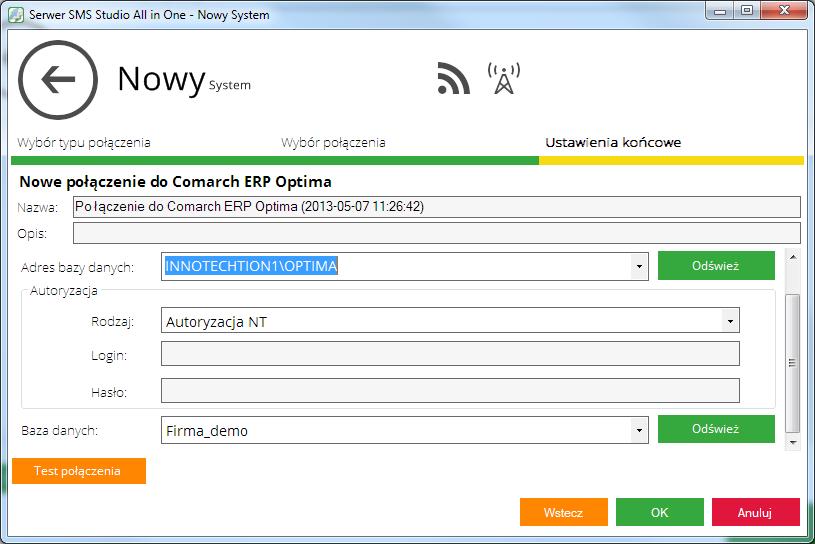Viewport: 815px width, 544px height.
Task: Click the green progress bar segment
Action: pyautogui.click(x=275, y=161)
